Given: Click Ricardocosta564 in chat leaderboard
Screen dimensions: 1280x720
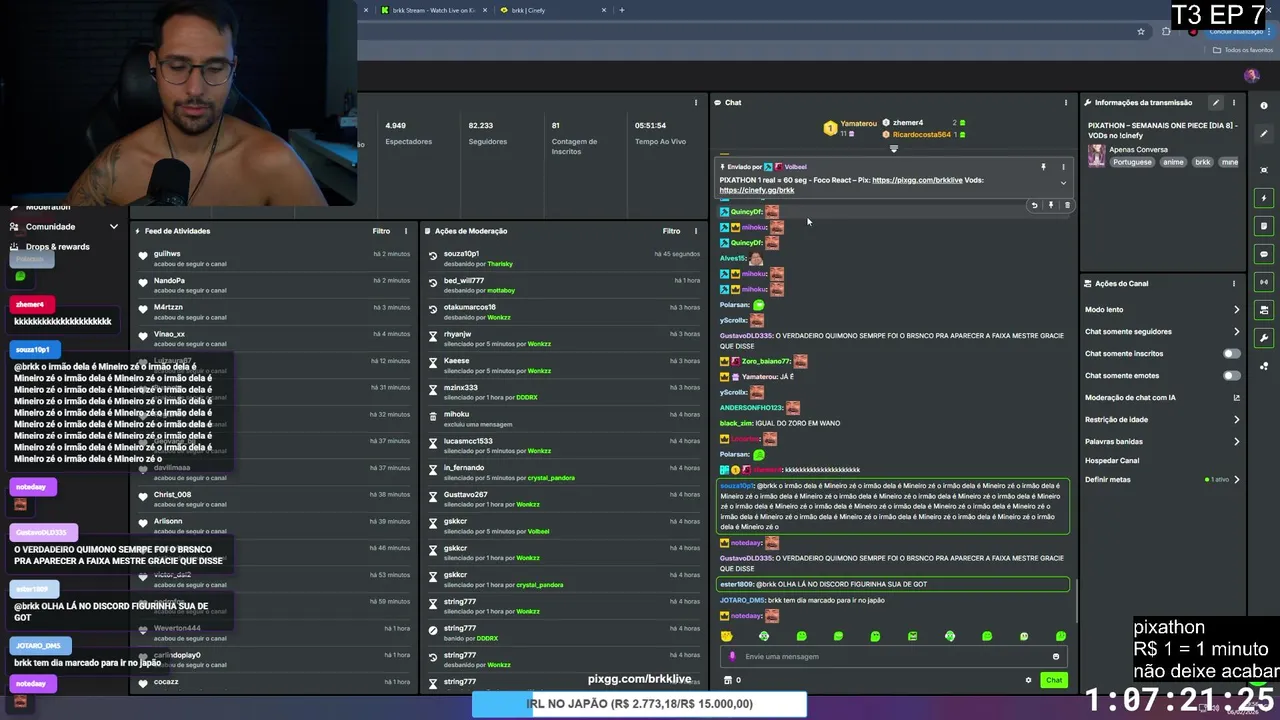Looking at the screenshot, I should tap(922, 134).
